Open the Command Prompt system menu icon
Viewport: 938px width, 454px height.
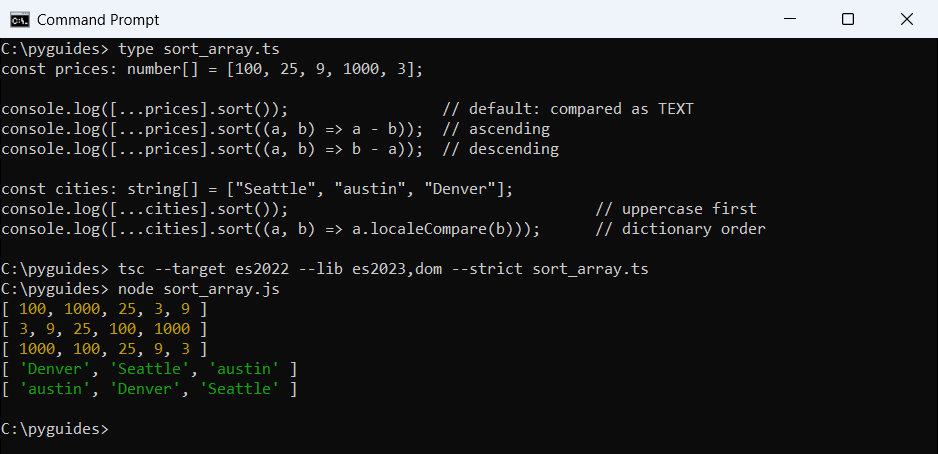tap(20, 20)
